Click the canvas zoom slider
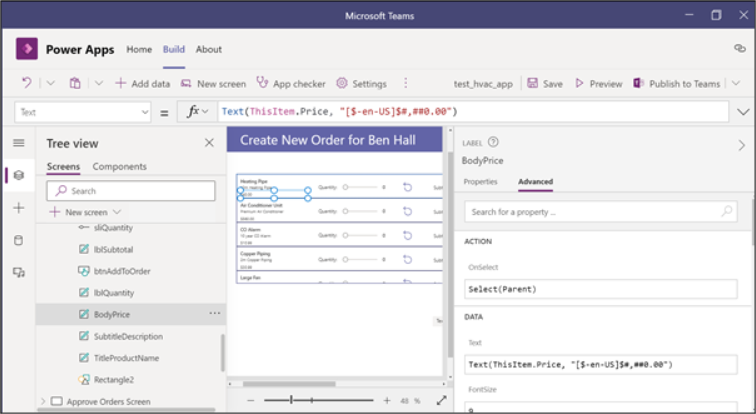 [x=319, y=400]
